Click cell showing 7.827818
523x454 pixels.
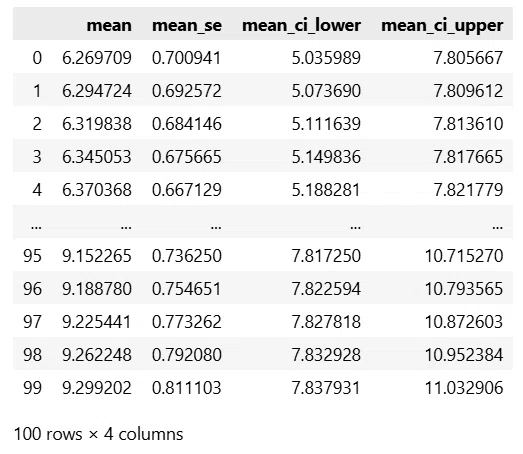tap(326, 322)
